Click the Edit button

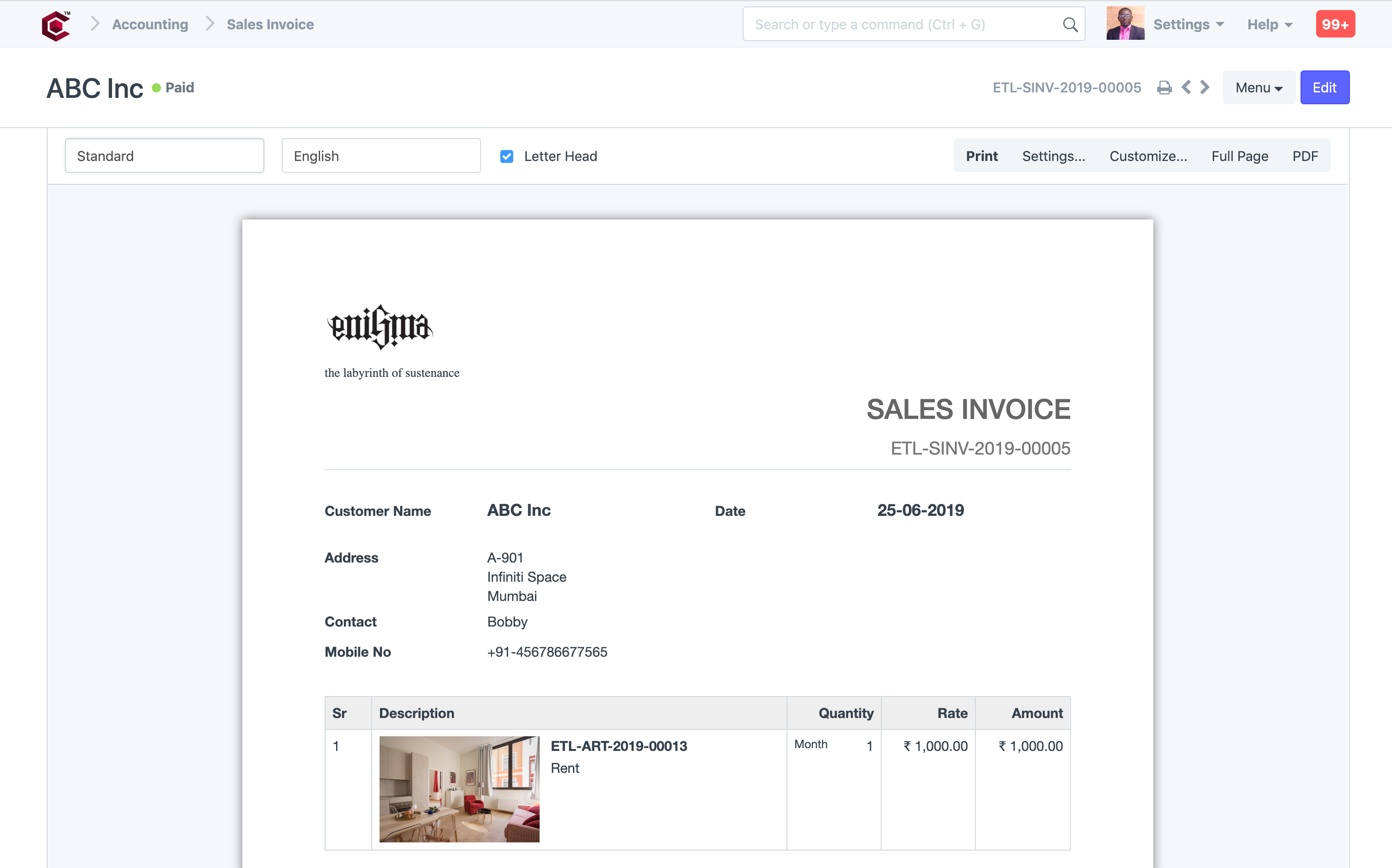click(1325, 87)
